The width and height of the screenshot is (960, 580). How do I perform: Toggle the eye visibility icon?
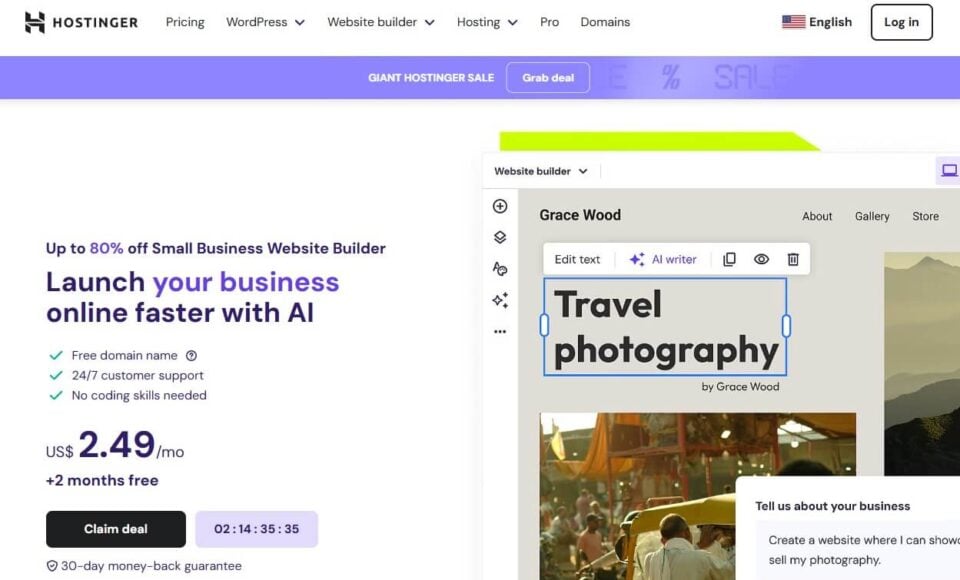[x=761, y=259]
